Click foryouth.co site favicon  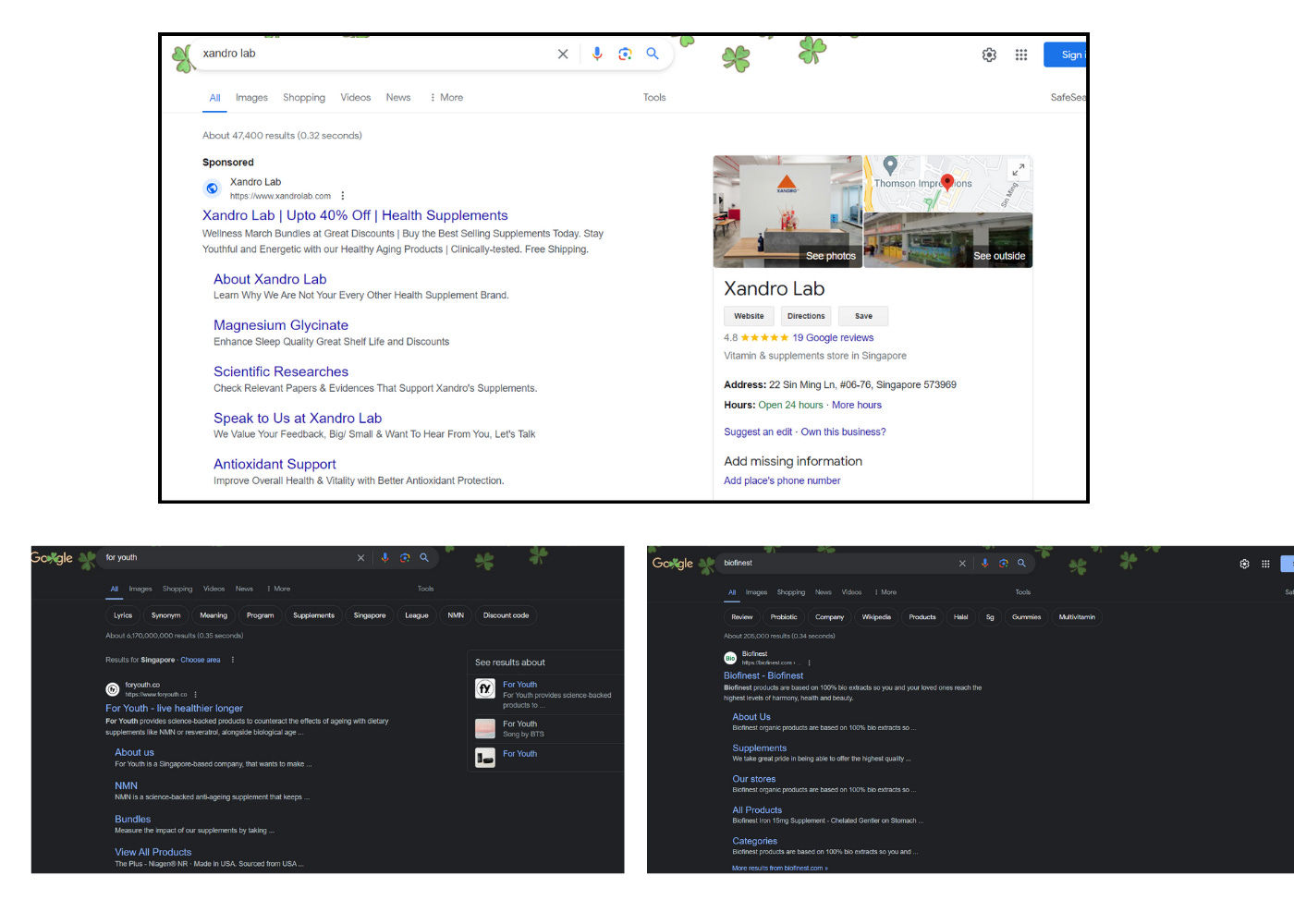pos(112,689)
